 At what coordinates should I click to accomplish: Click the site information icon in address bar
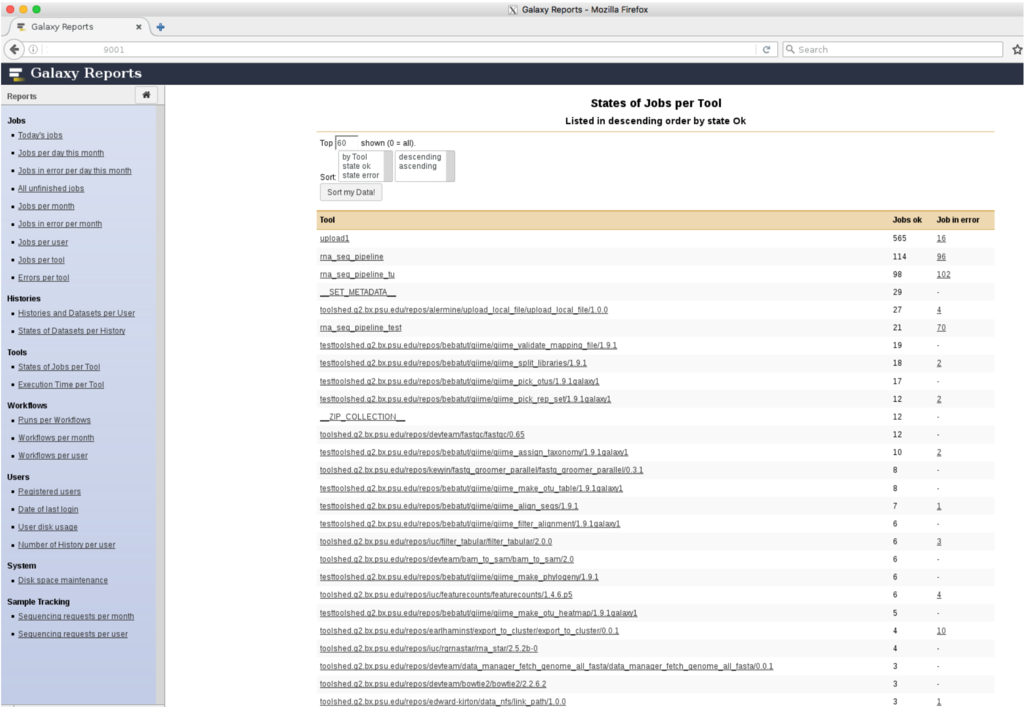point(33,50)
